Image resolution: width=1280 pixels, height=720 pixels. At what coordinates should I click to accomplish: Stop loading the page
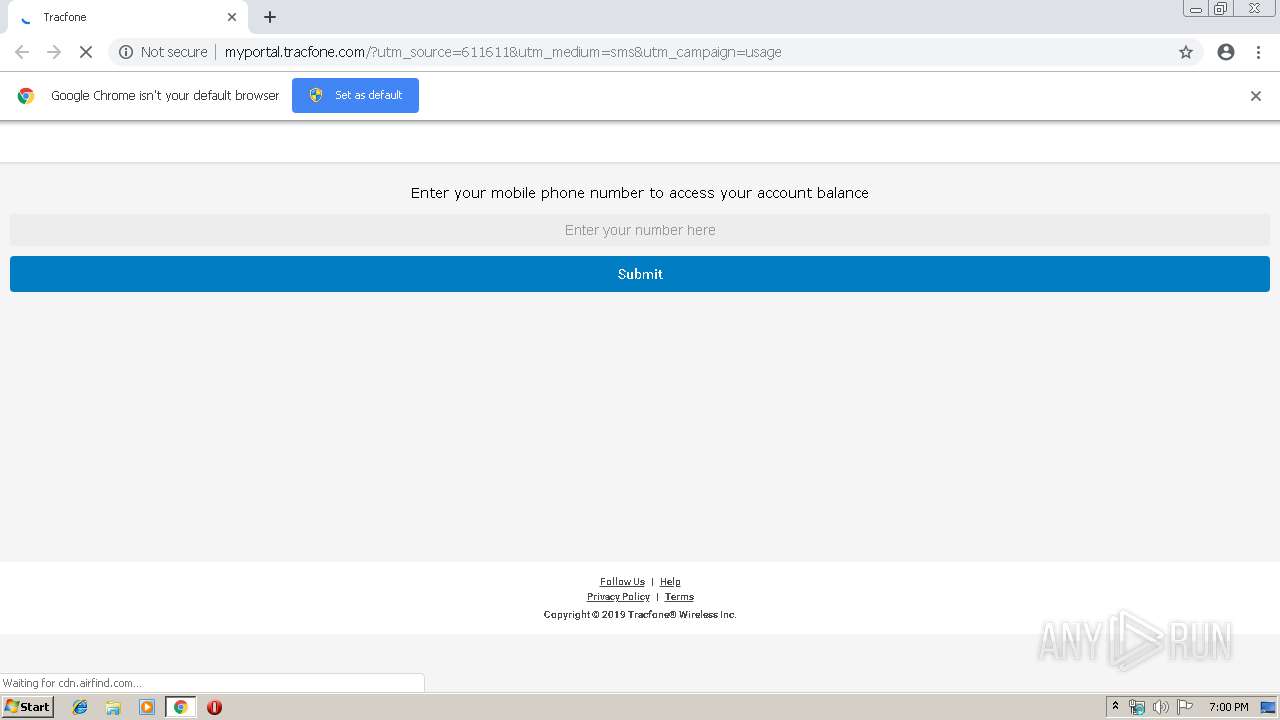86,52
